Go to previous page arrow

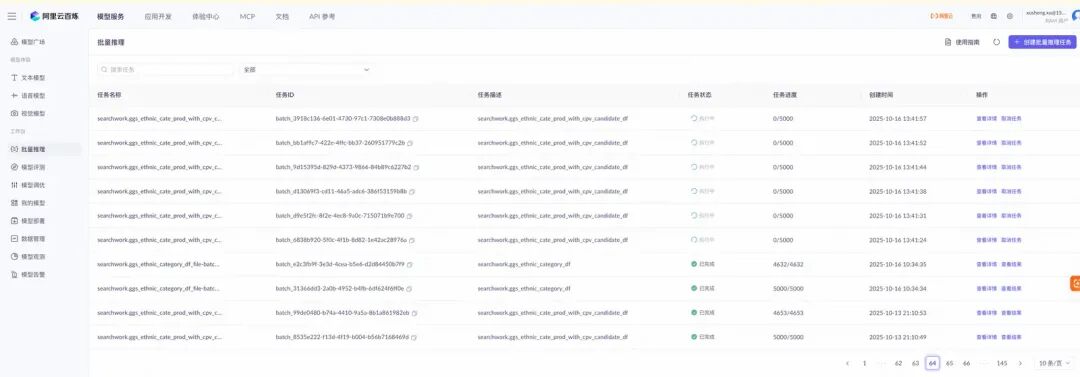pos(847,363)
